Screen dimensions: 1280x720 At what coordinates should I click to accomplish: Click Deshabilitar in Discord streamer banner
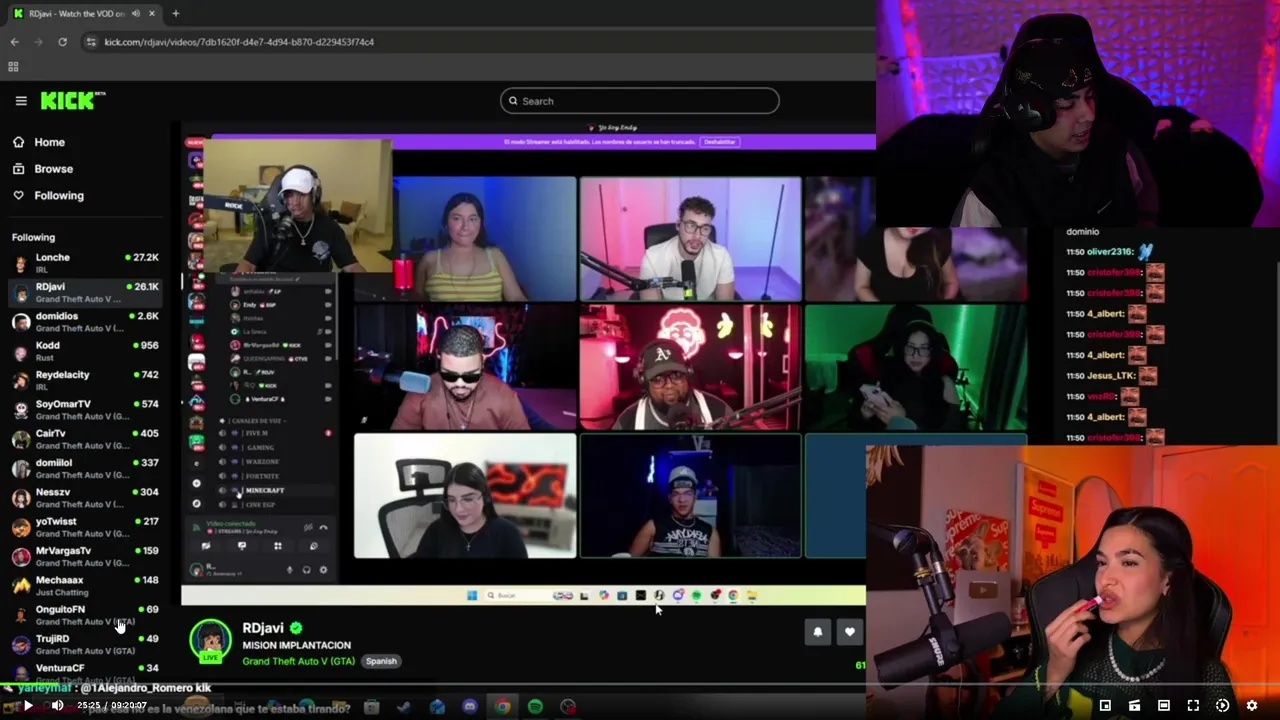[x=719, y=142]
